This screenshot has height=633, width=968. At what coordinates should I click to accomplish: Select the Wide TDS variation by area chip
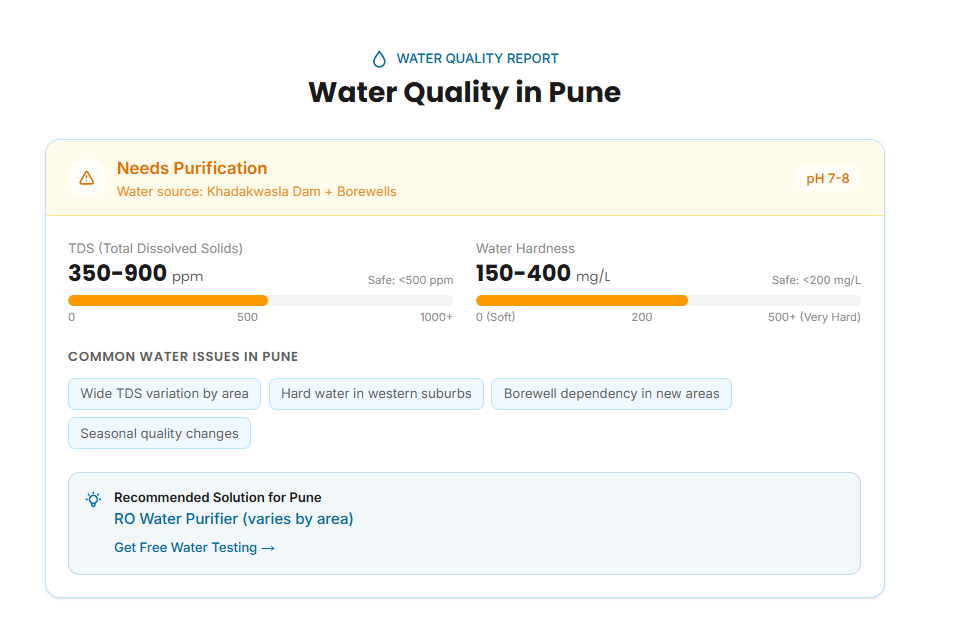tap(164, 393)
